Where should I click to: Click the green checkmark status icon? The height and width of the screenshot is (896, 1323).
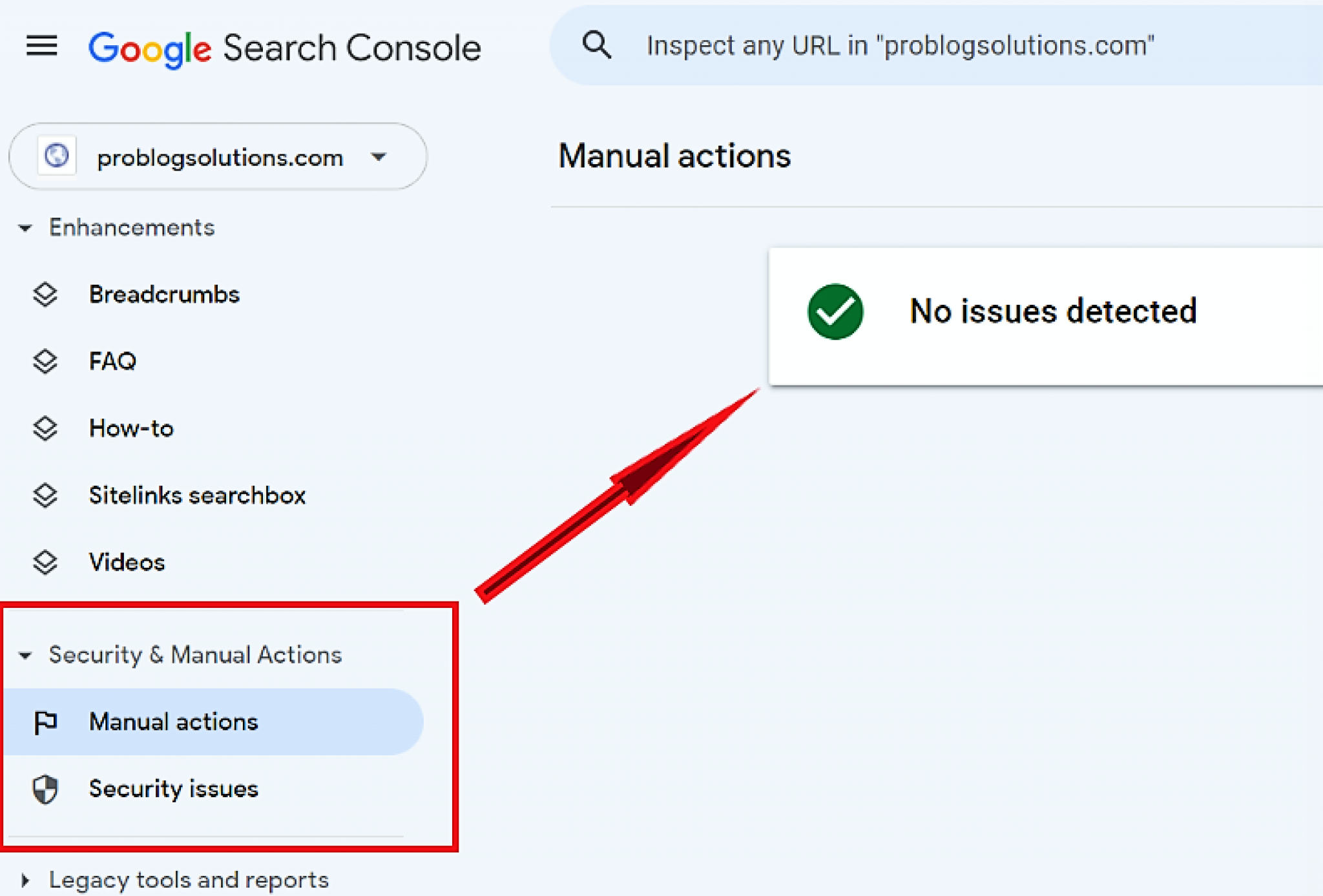click(835, 311)
